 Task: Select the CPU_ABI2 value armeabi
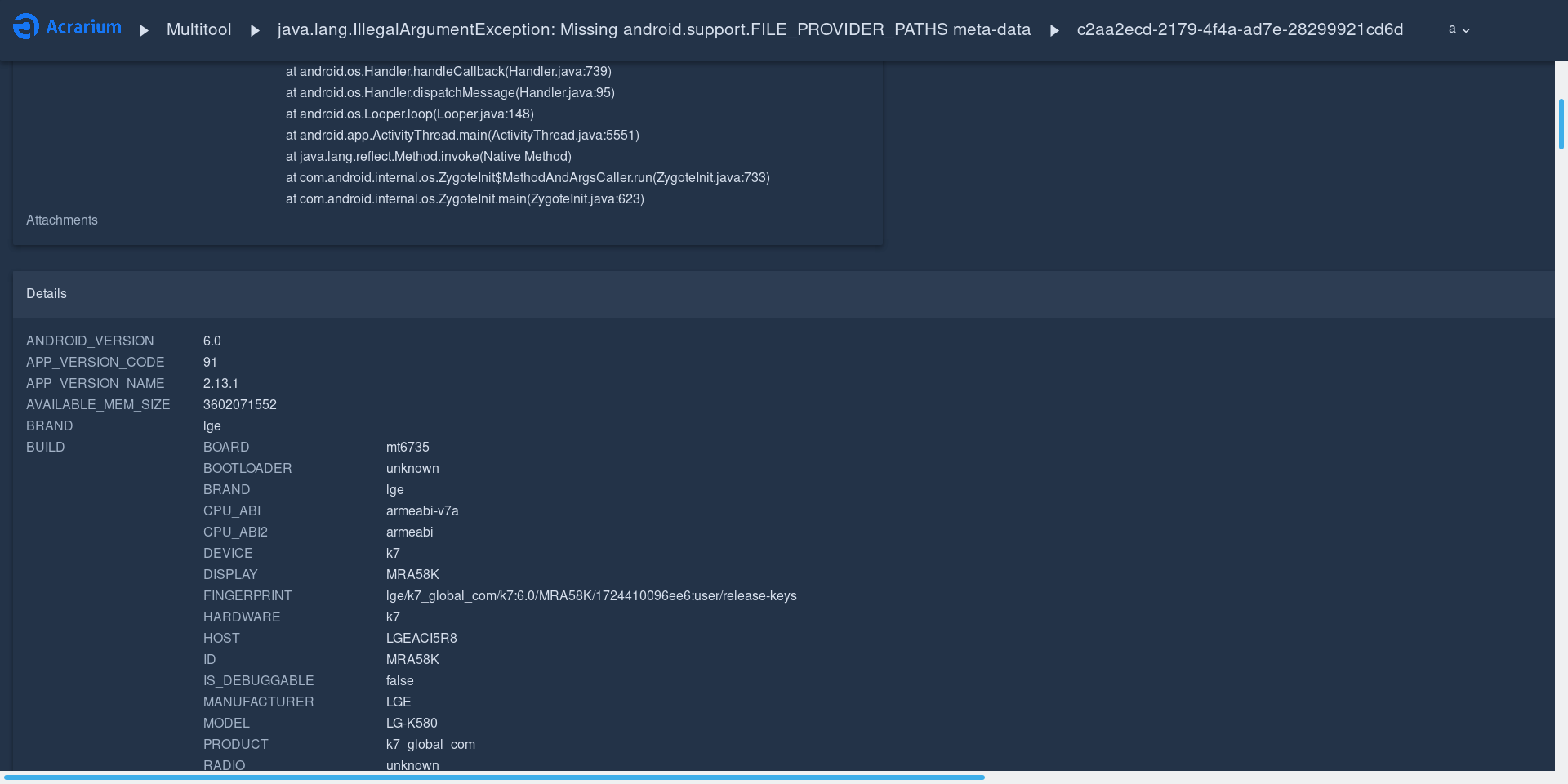tap(410, 532)
